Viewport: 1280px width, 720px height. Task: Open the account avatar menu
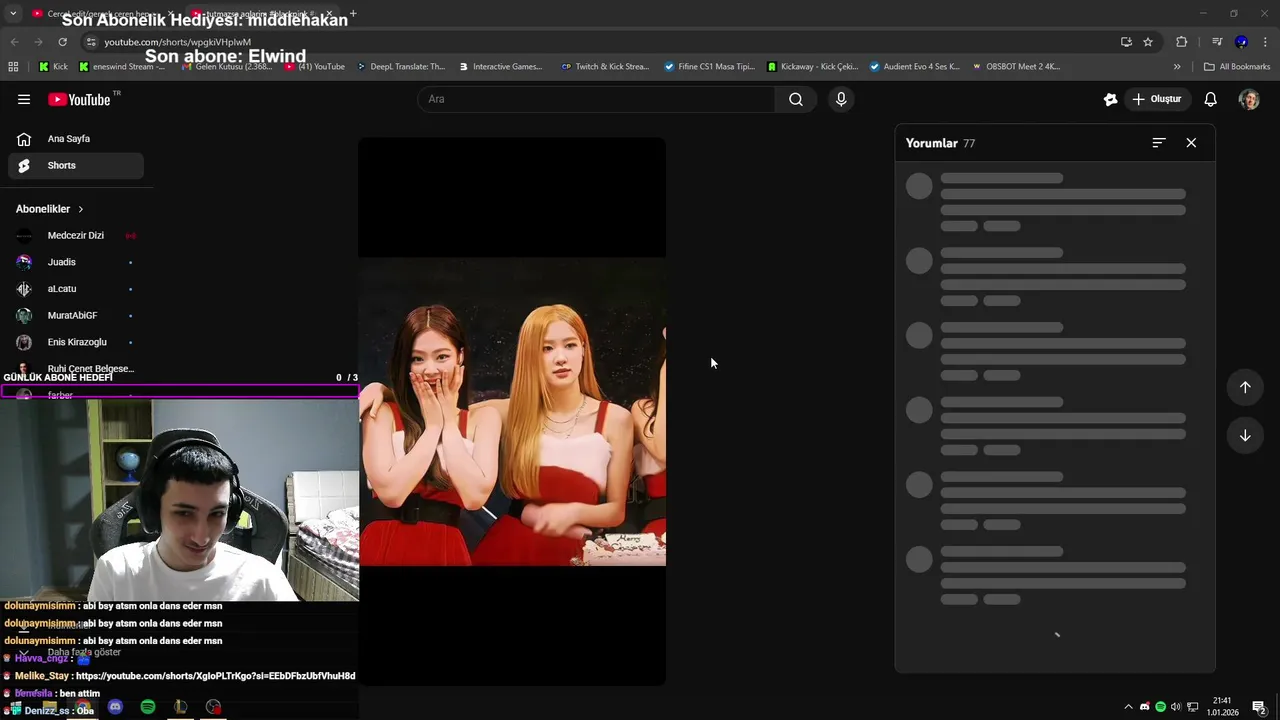1249,99
